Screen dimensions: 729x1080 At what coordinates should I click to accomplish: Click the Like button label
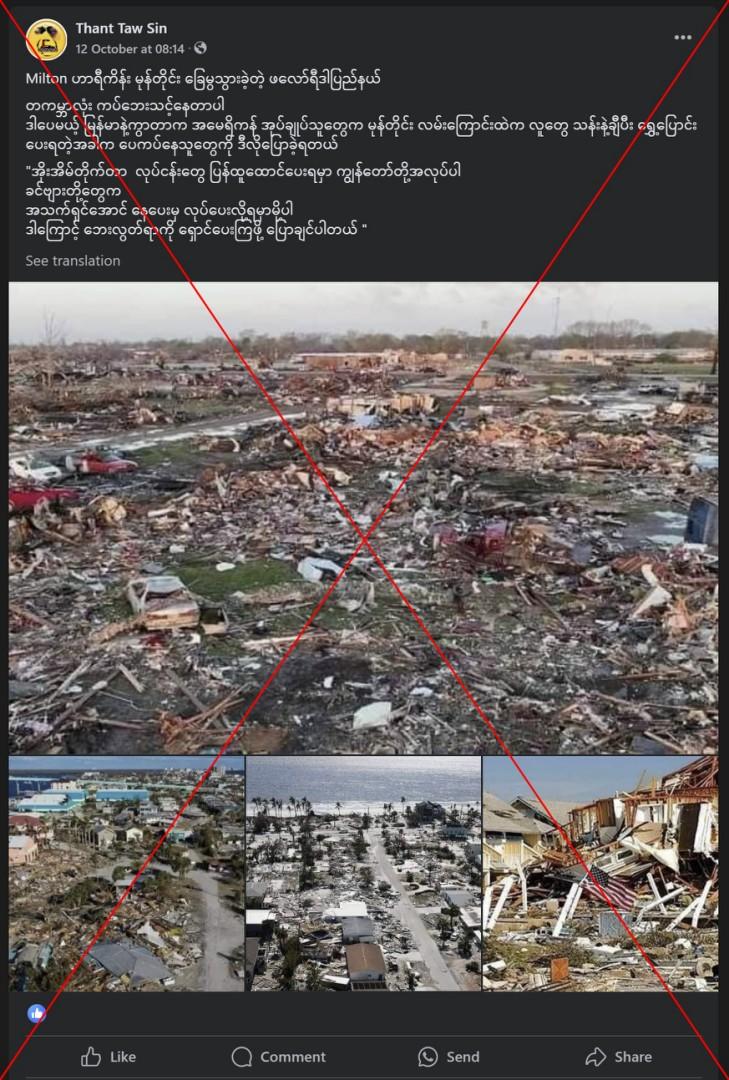click(x=123, y=1057)
